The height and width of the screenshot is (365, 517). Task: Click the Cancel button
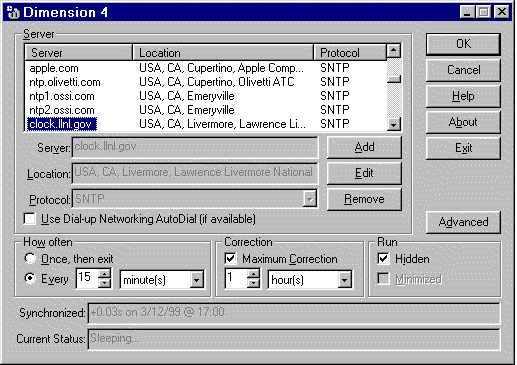pyautogui.click(x=463, y=70)
